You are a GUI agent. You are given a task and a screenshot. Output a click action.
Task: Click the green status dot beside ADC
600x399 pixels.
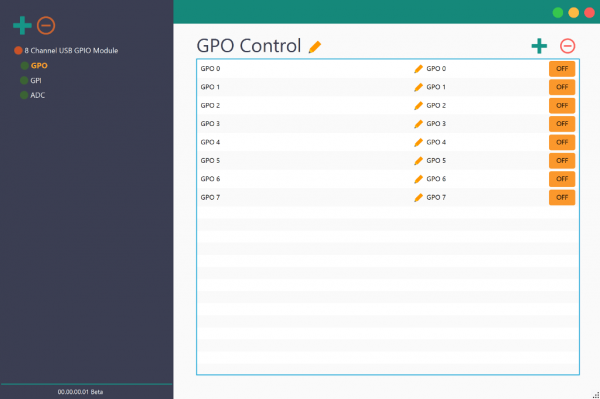[x=24, y=95]
